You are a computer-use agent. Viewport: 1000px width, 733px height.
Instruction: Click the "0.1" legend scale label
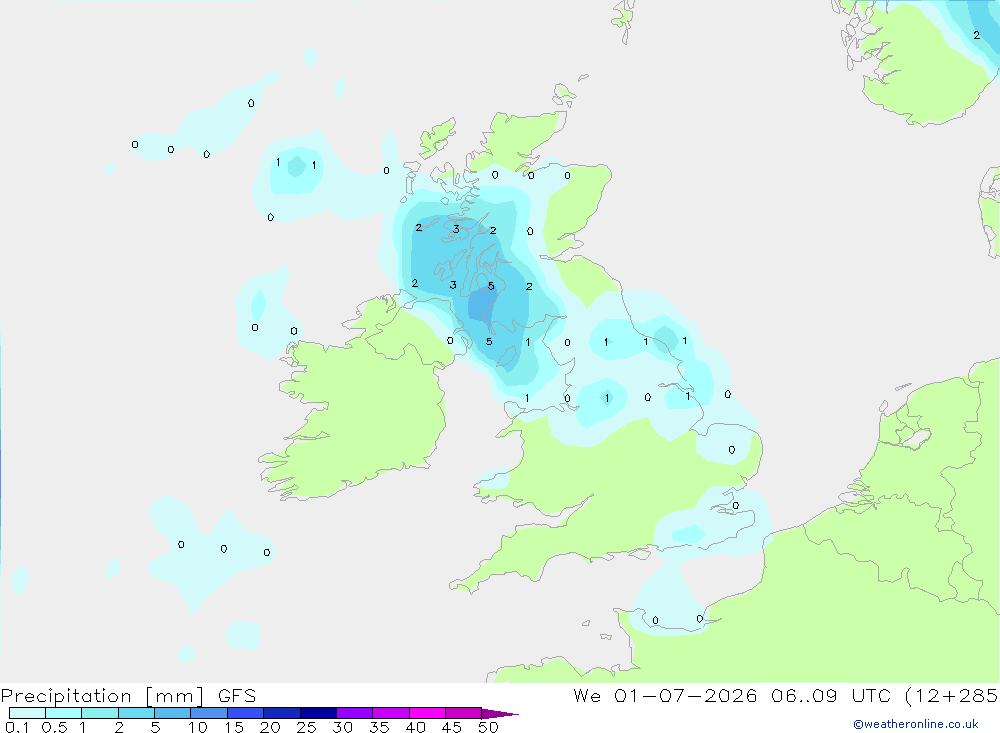17,727
